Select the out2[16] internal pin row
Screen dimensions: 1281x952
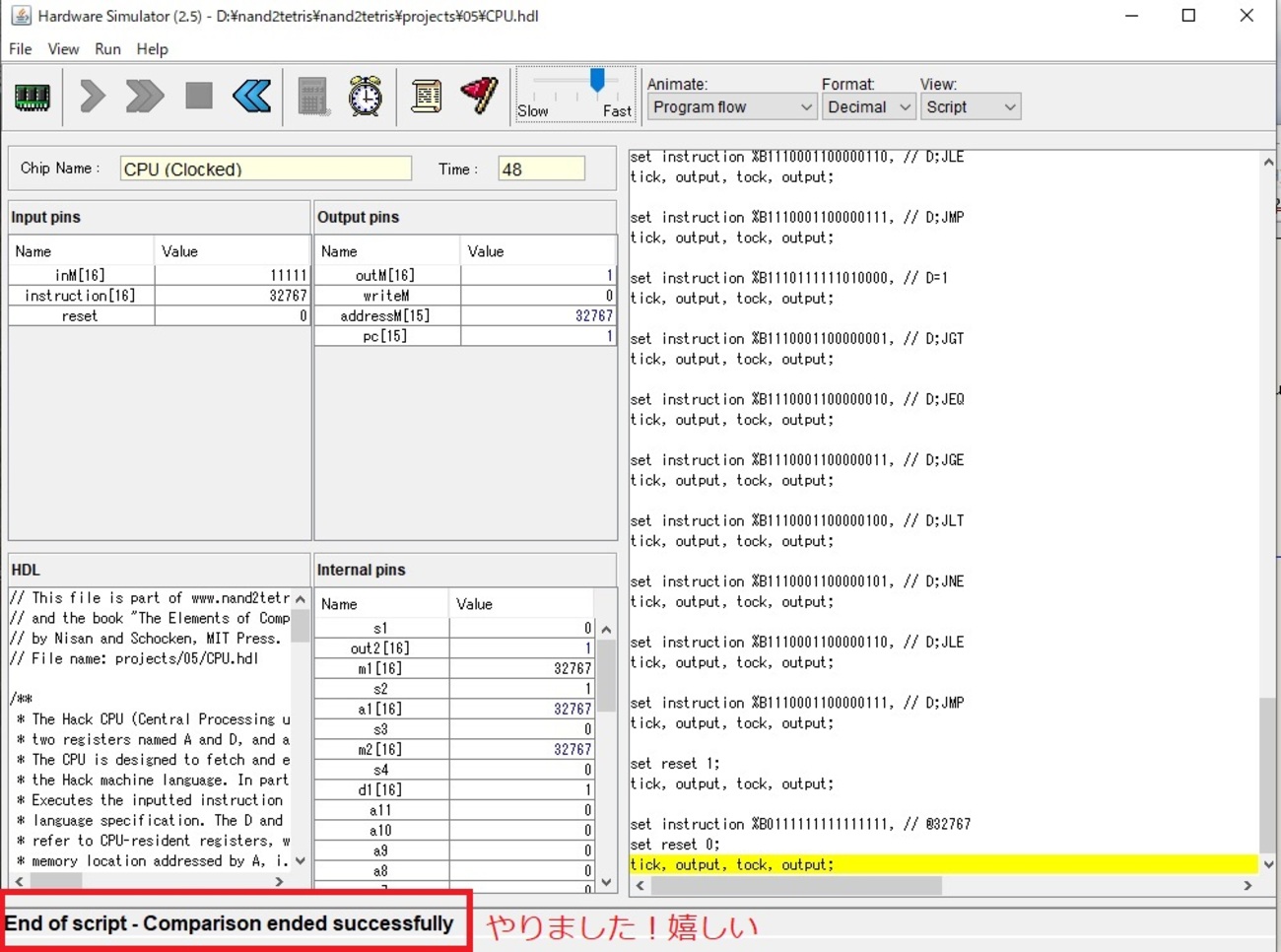point(454,648)
